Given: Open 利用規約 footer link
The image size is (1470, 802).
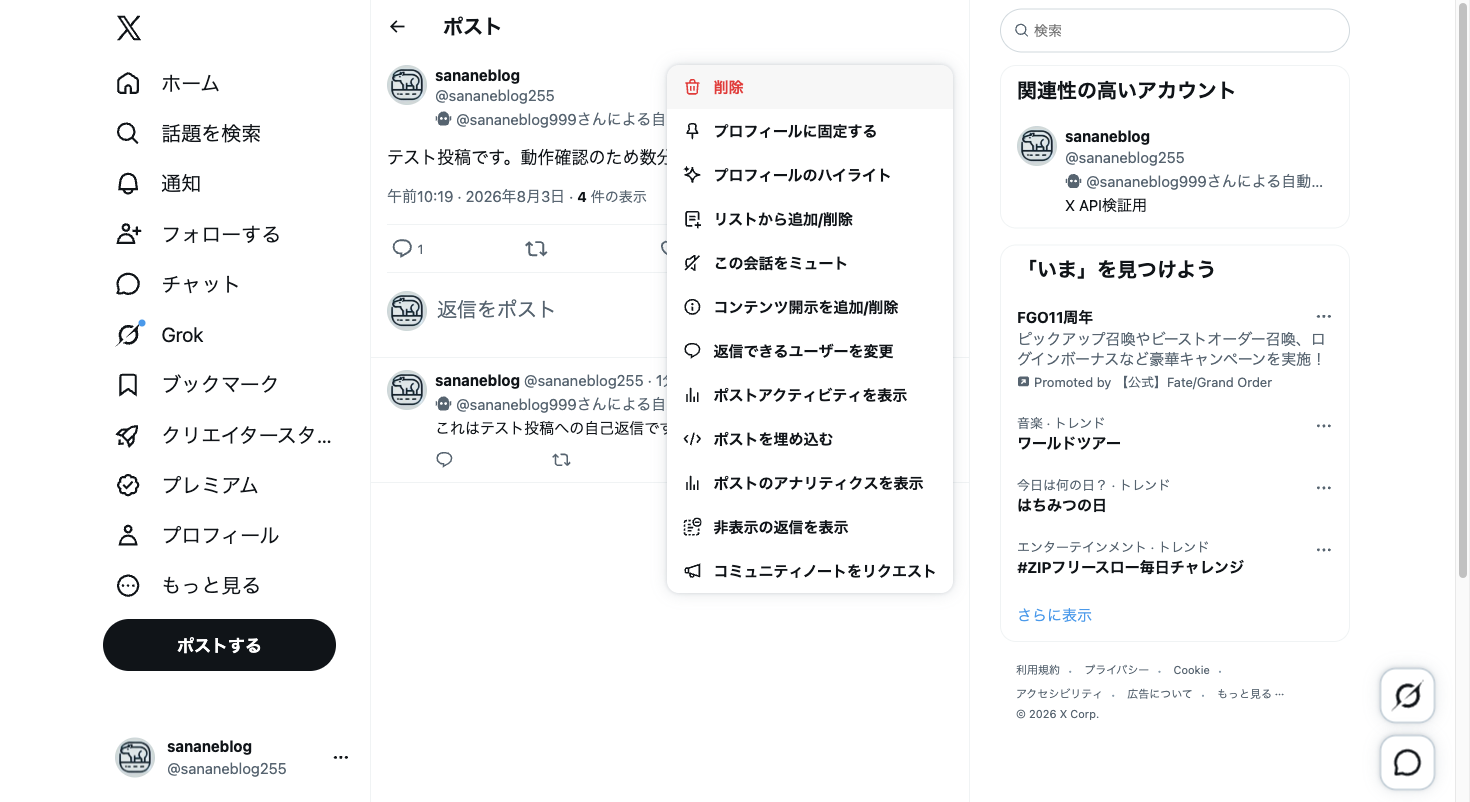Looking at the screenshot, I should (1038, 670).
